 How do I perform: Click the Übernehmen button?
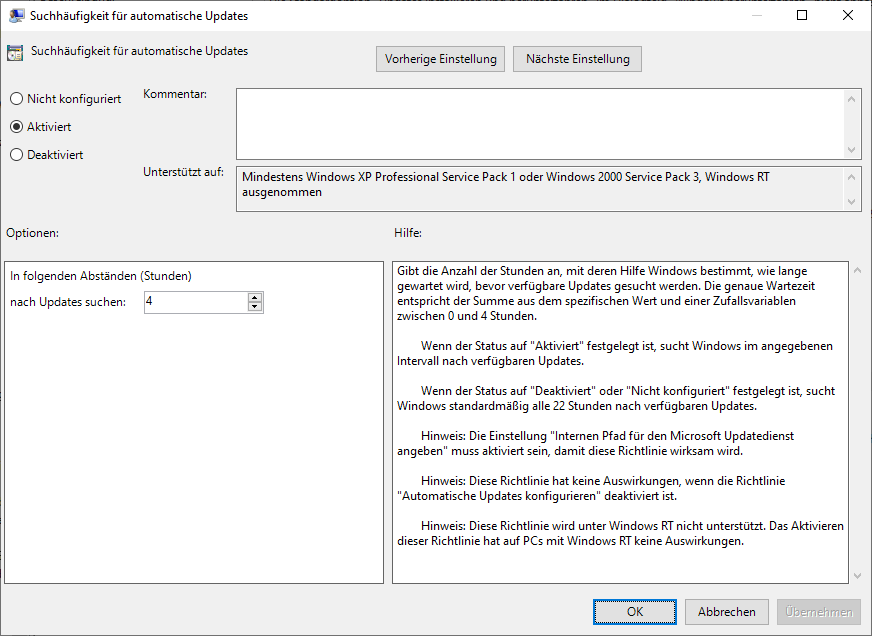pos(819,612)
